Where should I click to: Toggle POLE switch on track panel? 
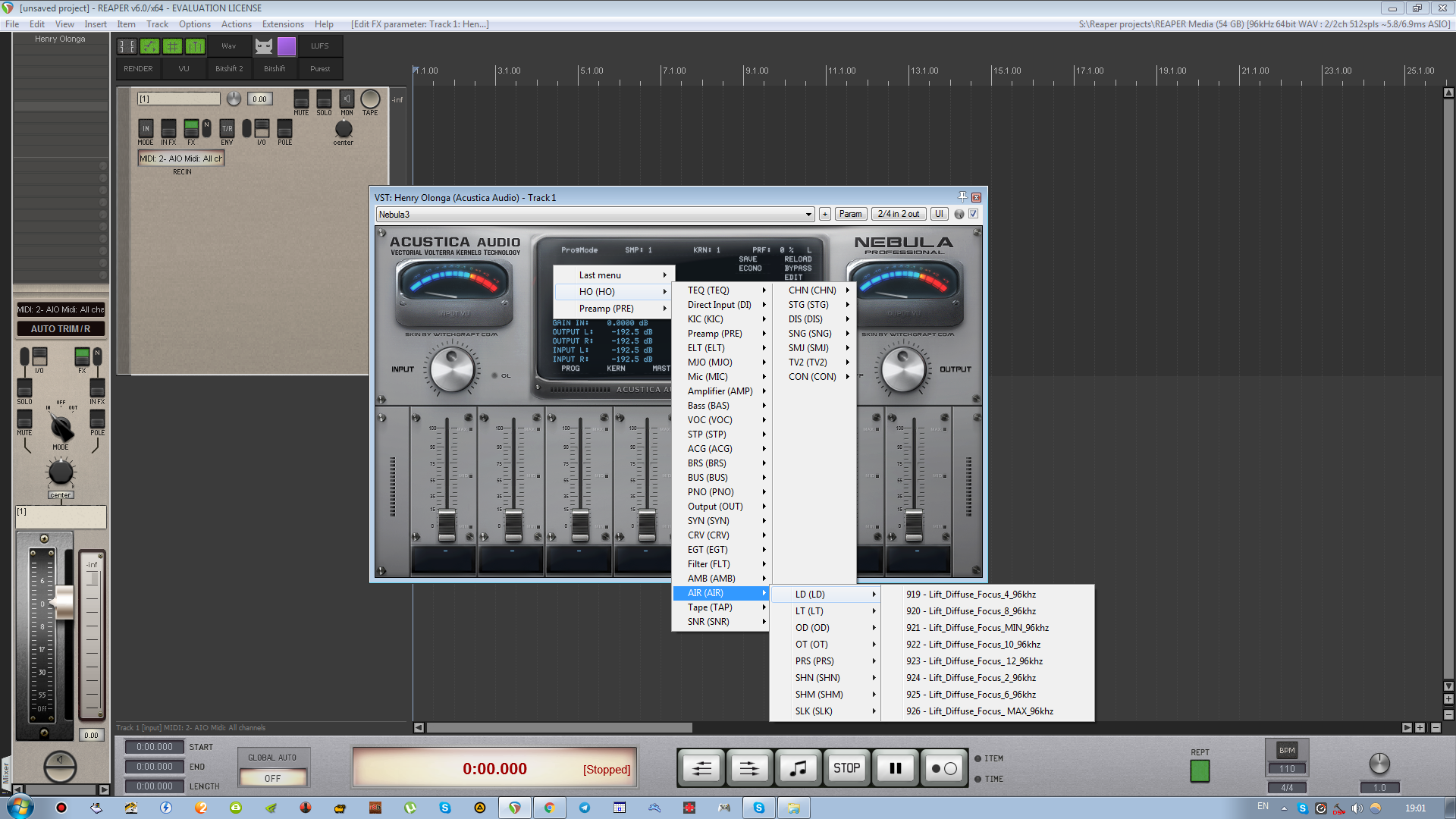point(284,129)
